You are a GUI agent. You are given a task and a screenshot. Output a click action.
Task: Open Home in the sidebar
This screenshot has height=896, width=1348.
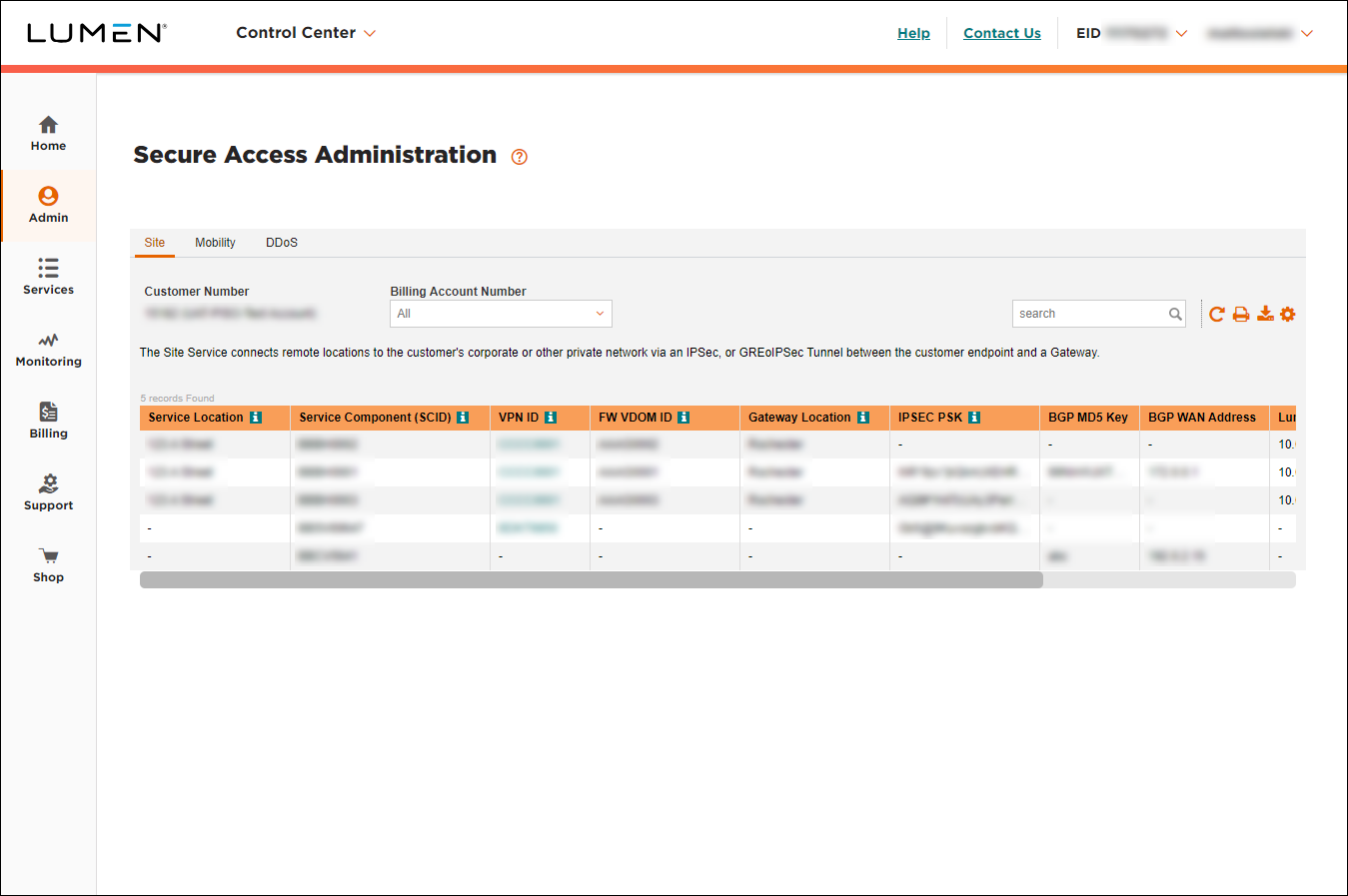click(x=48, y=134)
